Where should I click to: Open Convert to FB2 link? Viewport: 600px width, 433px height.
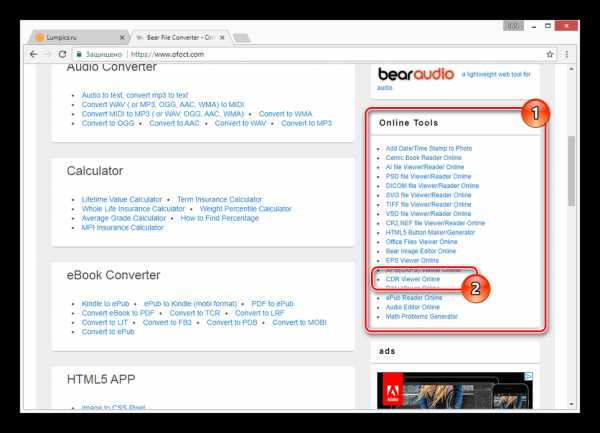(167, 322)
